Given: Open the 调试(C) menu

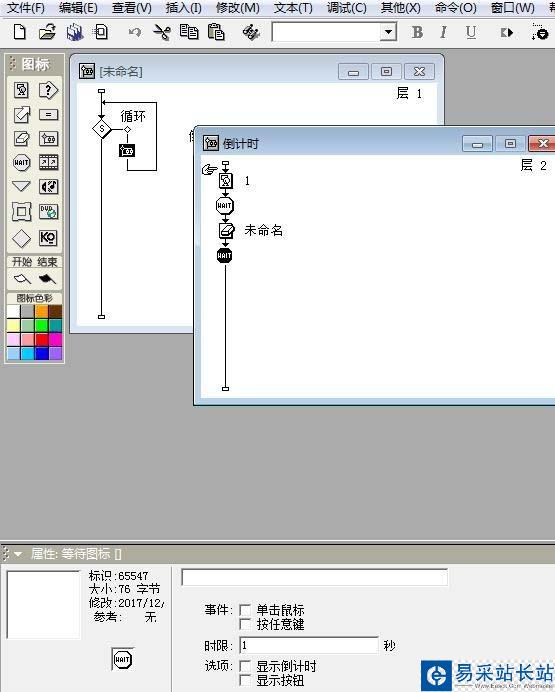Looking at the screenshot, I should tap(346, 8).
